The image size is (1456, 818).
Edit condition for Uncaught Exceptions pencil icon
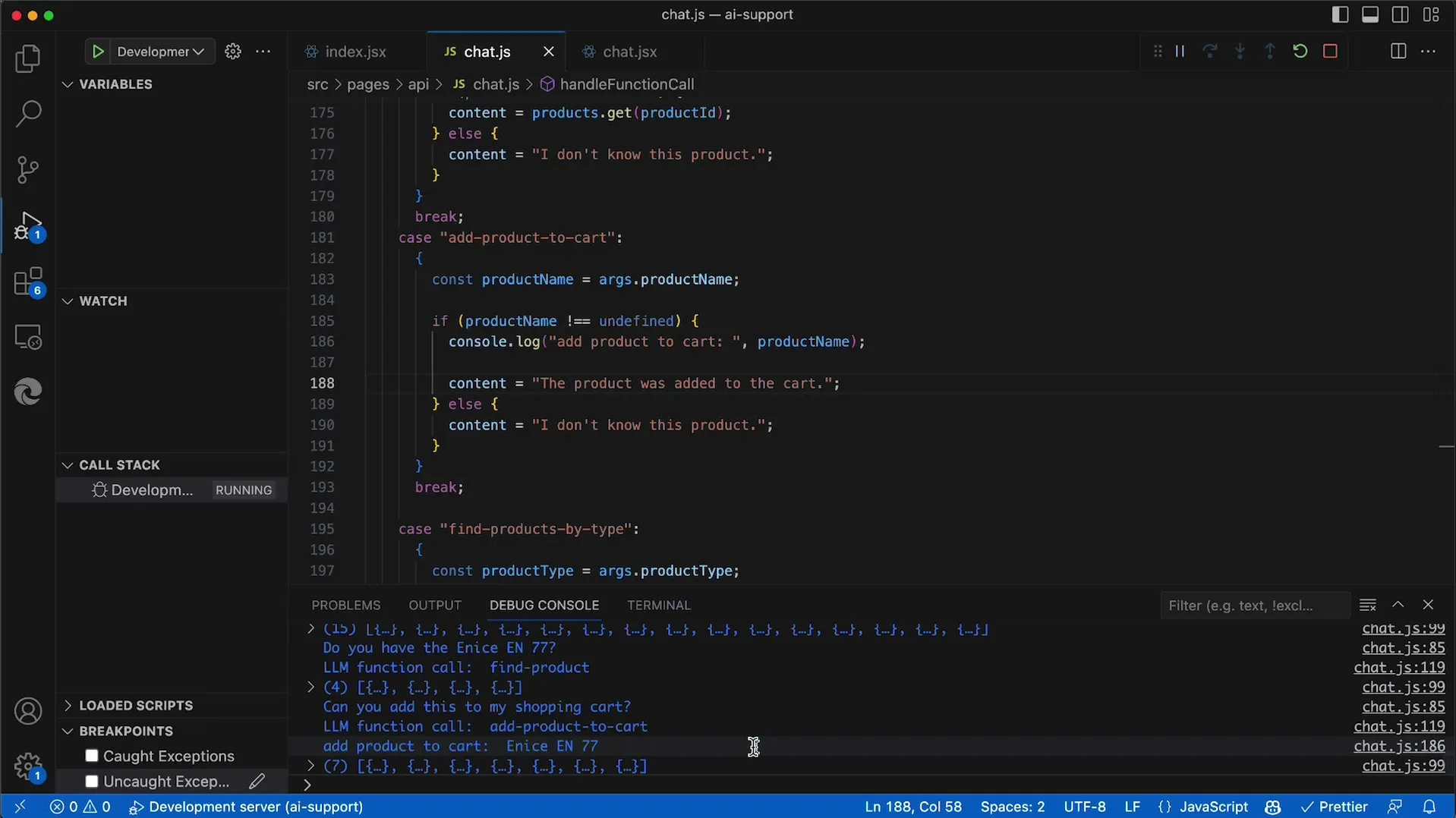pyautogui.click(x=257, y=782)
